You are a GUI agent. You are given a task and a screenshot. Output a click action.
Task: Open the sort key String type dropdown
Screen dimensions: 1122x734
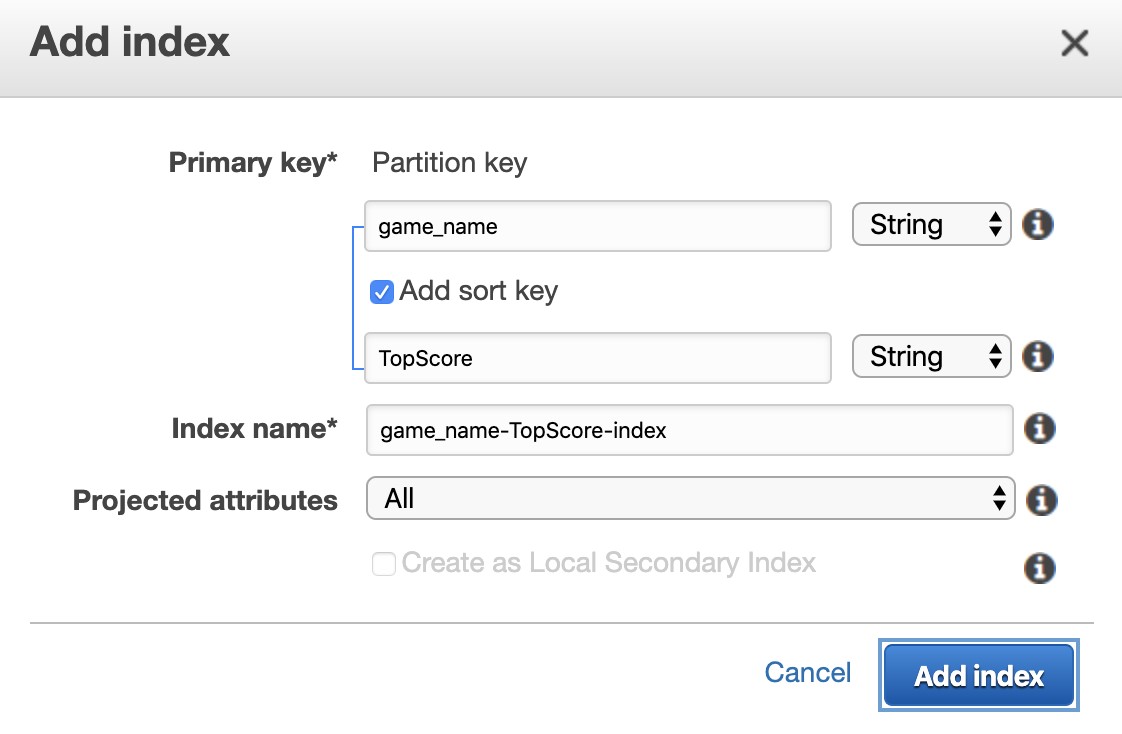tap(931, 357)
